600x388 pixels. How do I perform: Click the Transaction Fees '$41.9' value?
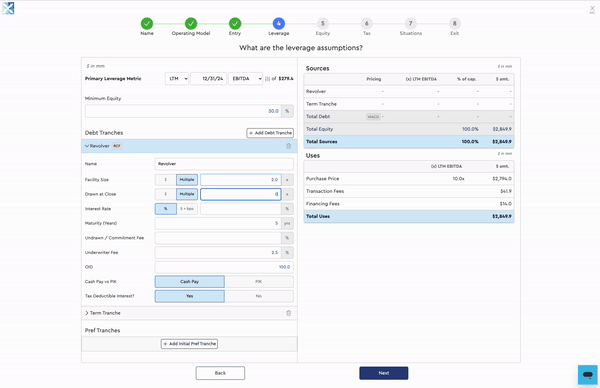click(506, 191)
